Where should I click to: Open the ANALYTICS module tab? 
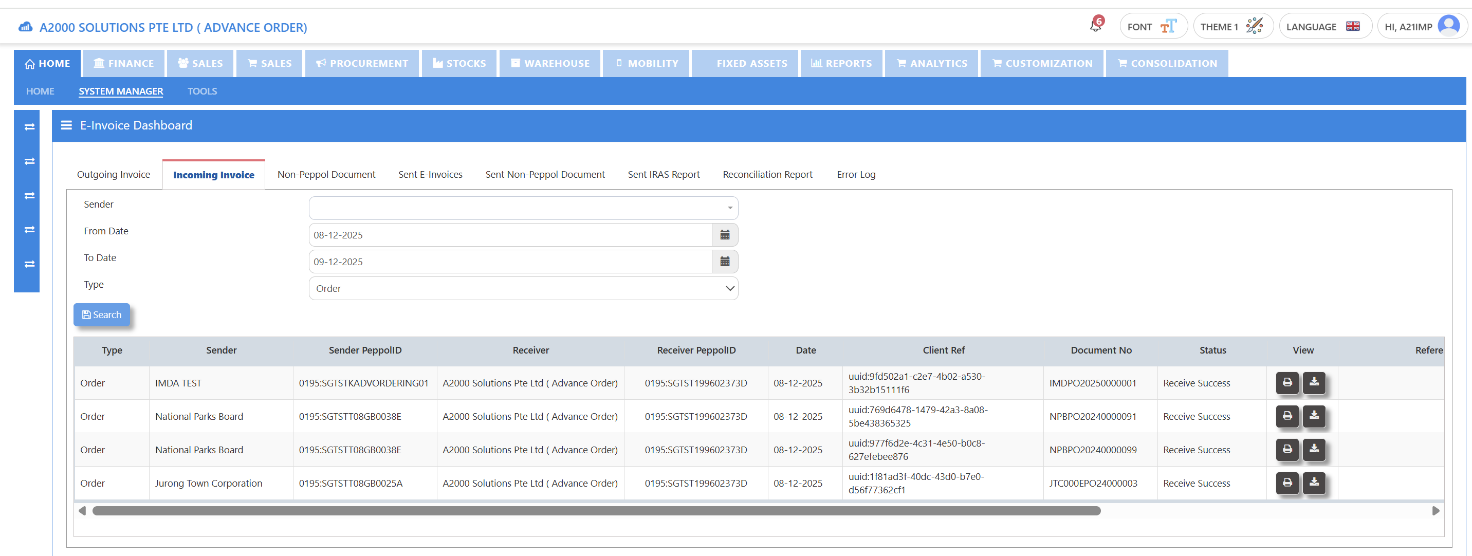coord(932,63)
